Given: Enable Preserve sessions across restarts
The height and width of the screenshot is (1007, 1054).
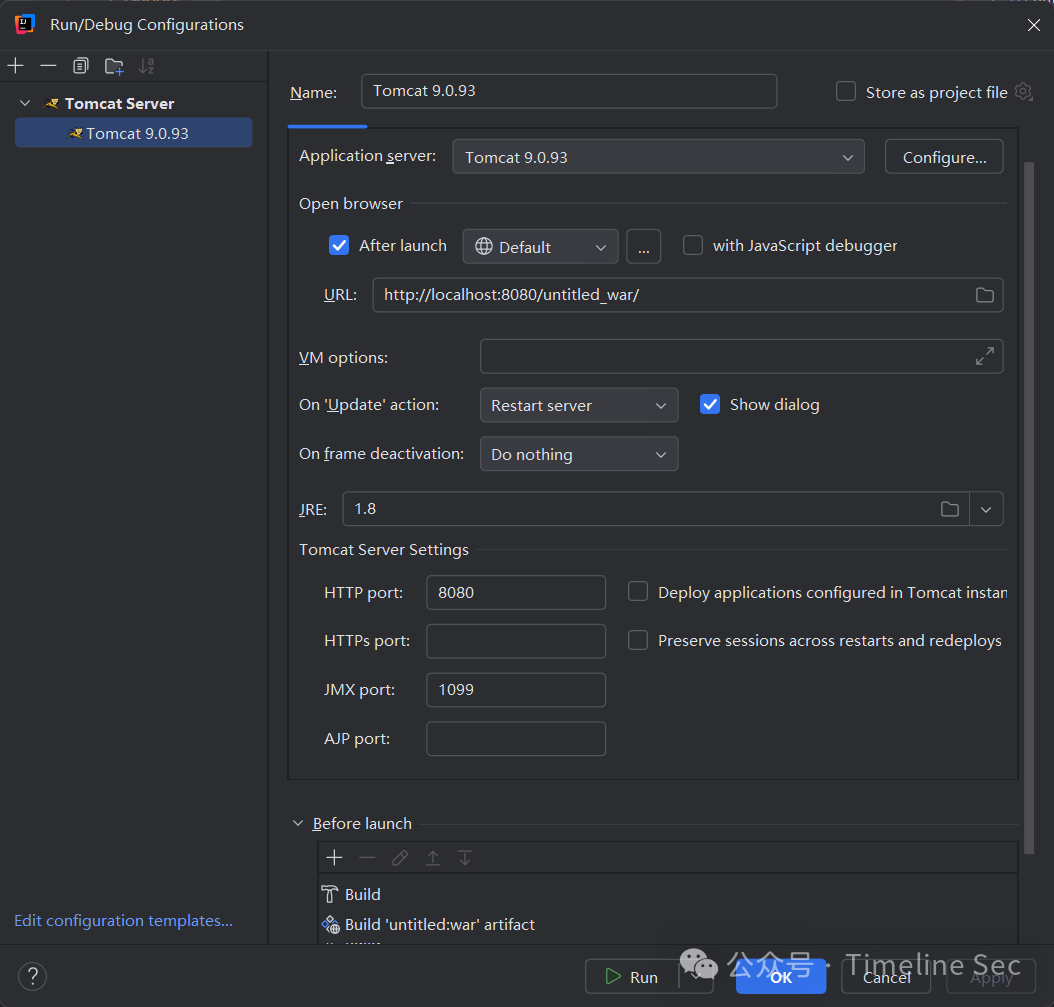Looking at the screenshot, I should point(638,640).
